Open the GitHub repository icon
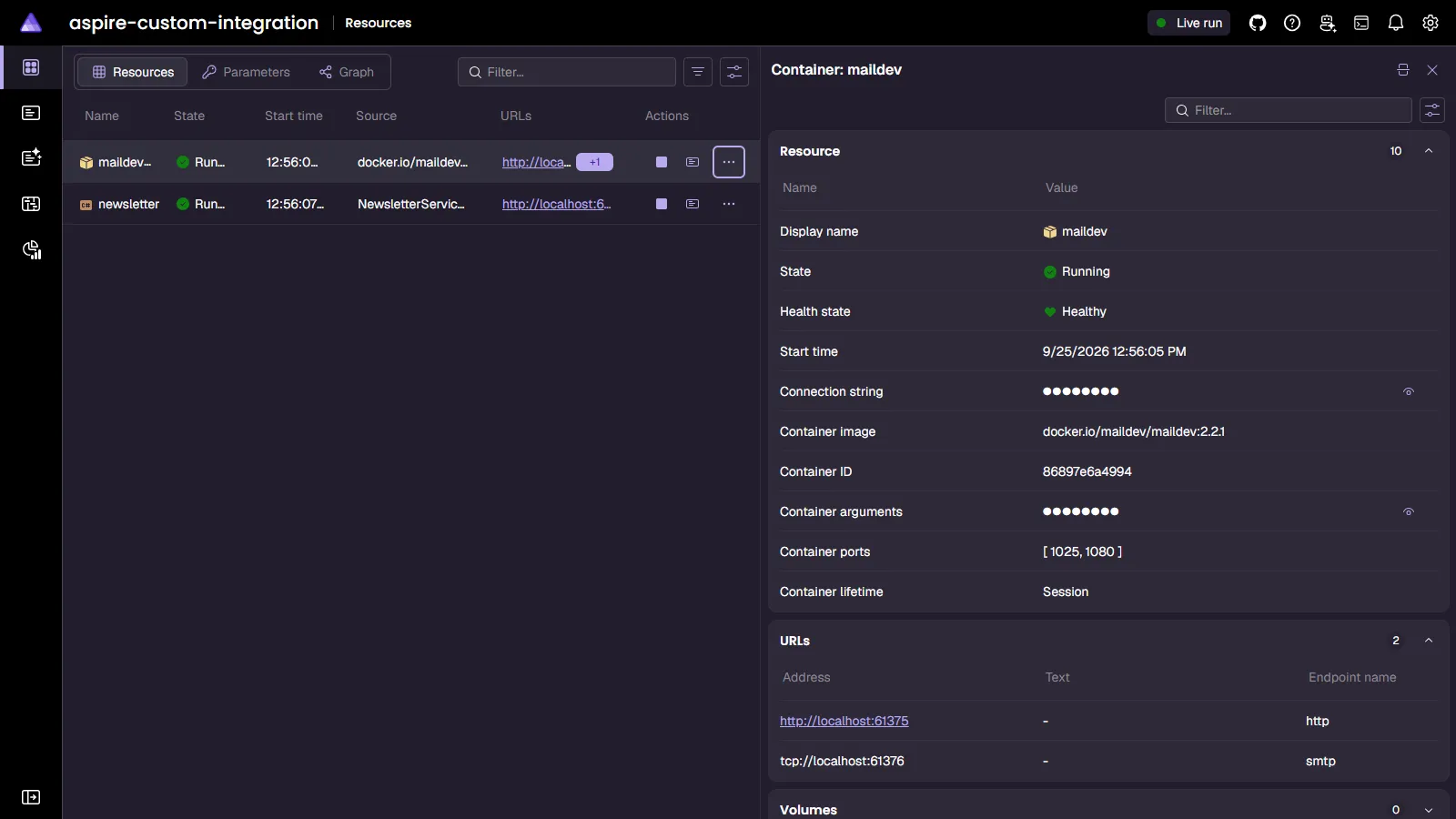 (x=1258, y=23)
